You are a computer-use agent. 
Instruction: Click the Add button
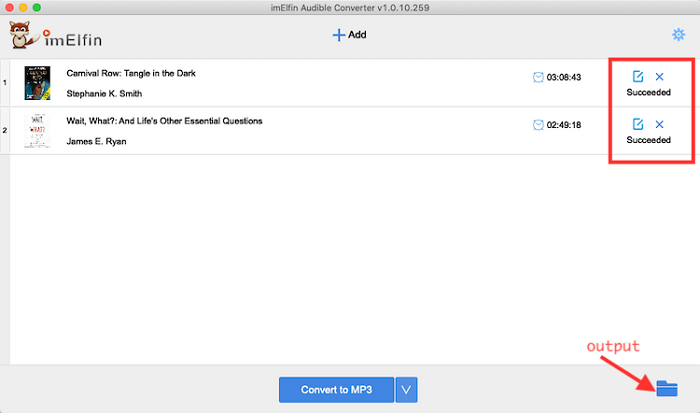coord(350,35)
